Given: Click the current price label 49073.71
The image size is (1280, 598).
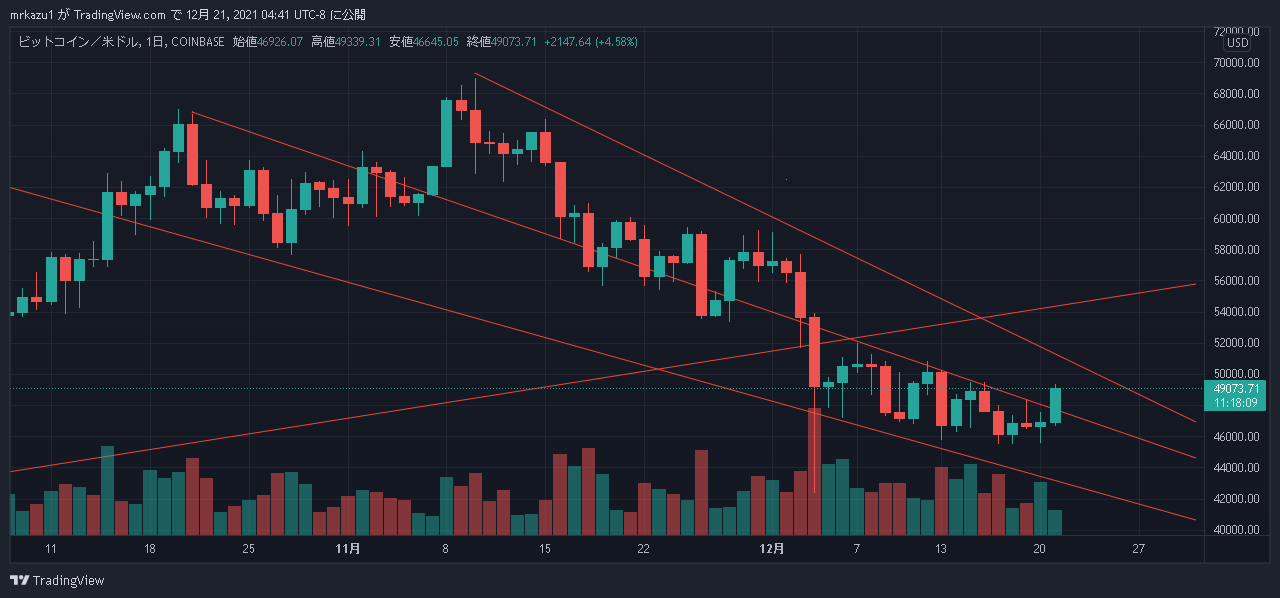Looking at the screenshot, I should (1238, 388).
